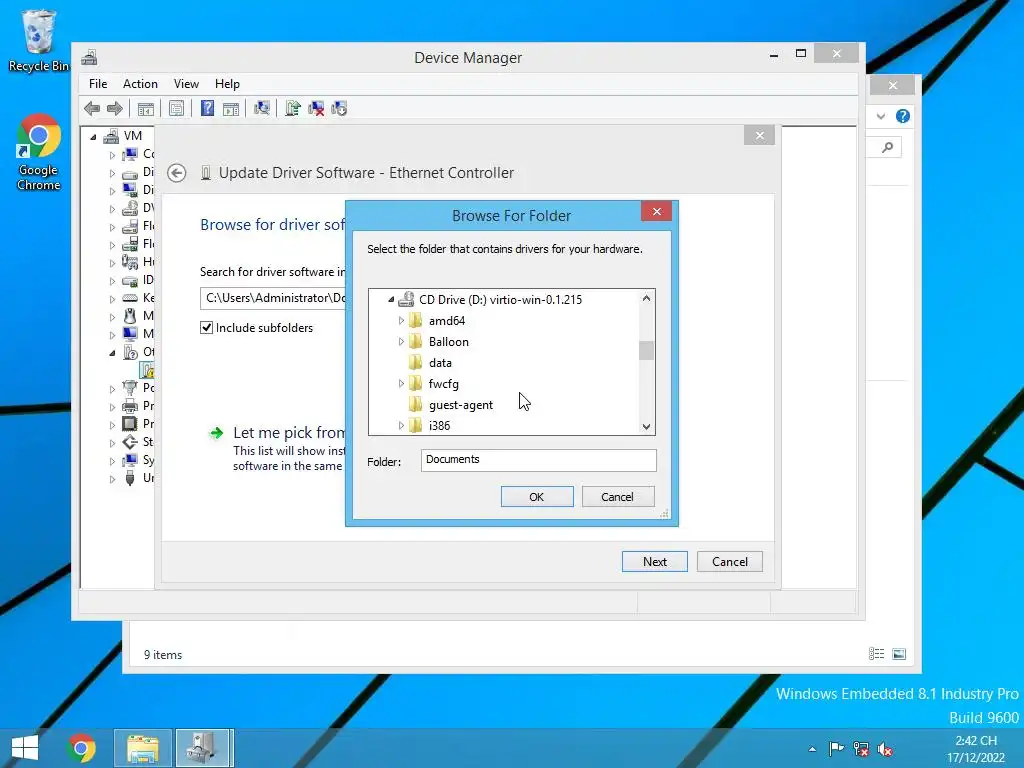Uncheck the Include subfolders checkbox

click(x=206, y=328)
